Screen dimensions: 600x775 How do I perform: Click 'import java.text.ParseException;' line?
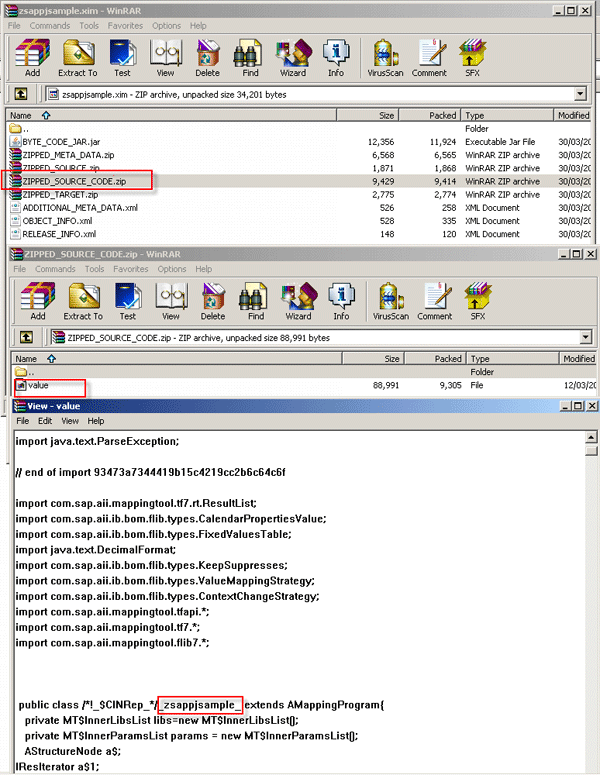(97, 441)
